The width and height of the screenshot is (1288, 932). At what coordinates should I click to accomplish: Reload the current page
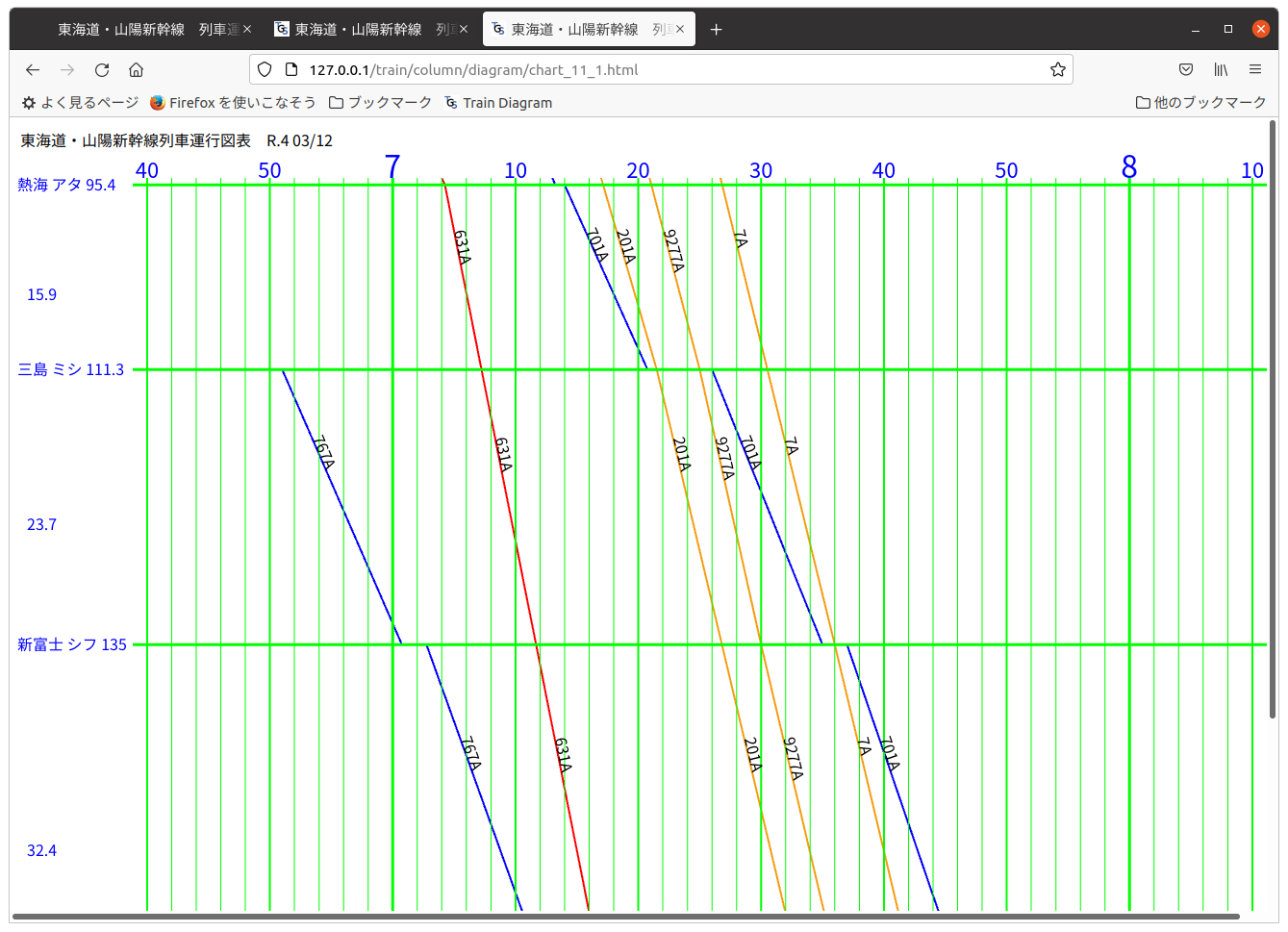(x=102, y=69)
